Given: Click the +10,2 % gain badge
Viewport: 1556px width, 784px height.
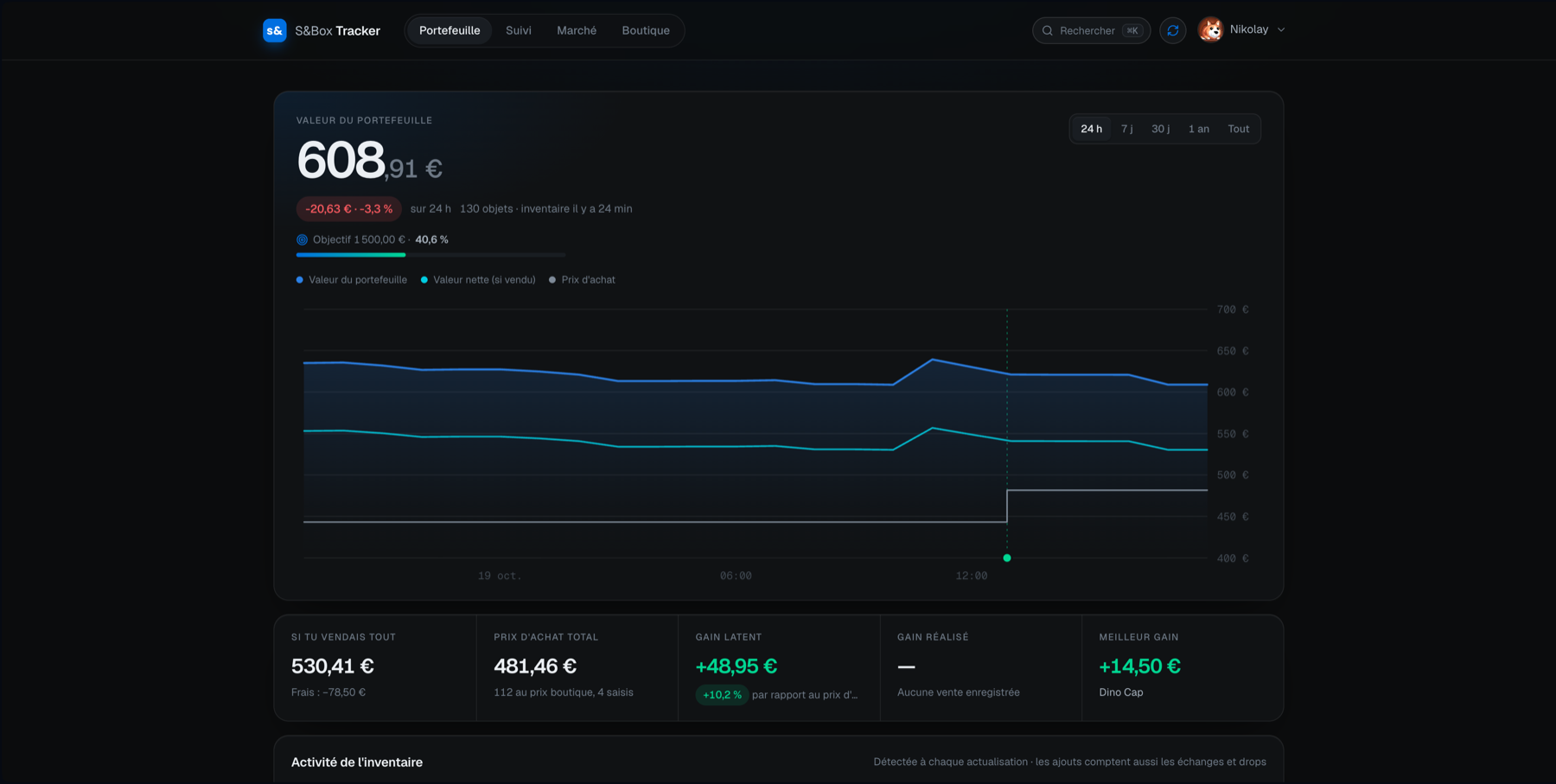Looking at the screenshot, I should coord(722,695).
